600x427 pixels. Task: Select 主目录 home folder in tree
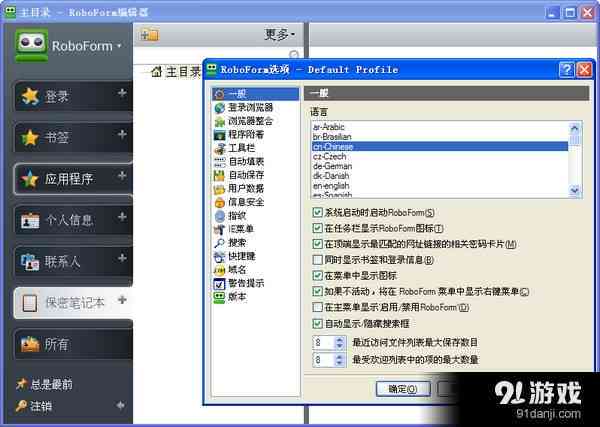tap(176, 72)
